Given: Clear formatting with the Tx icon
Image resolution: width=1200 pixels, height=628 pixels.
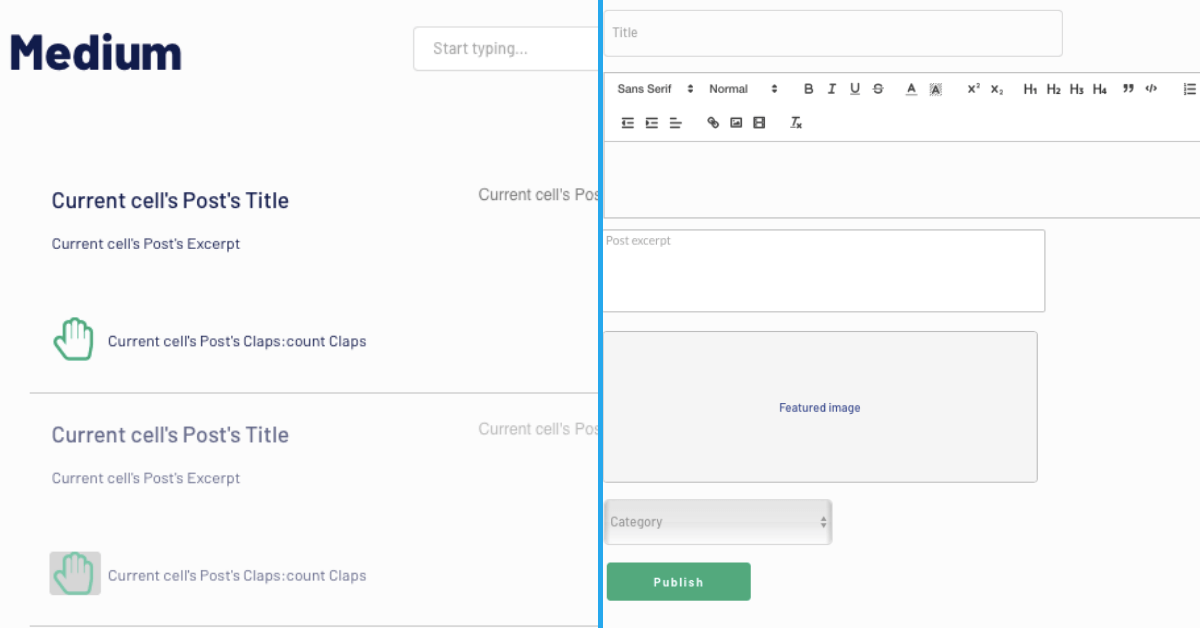Looking at the screenshot, I should point(796,122).
